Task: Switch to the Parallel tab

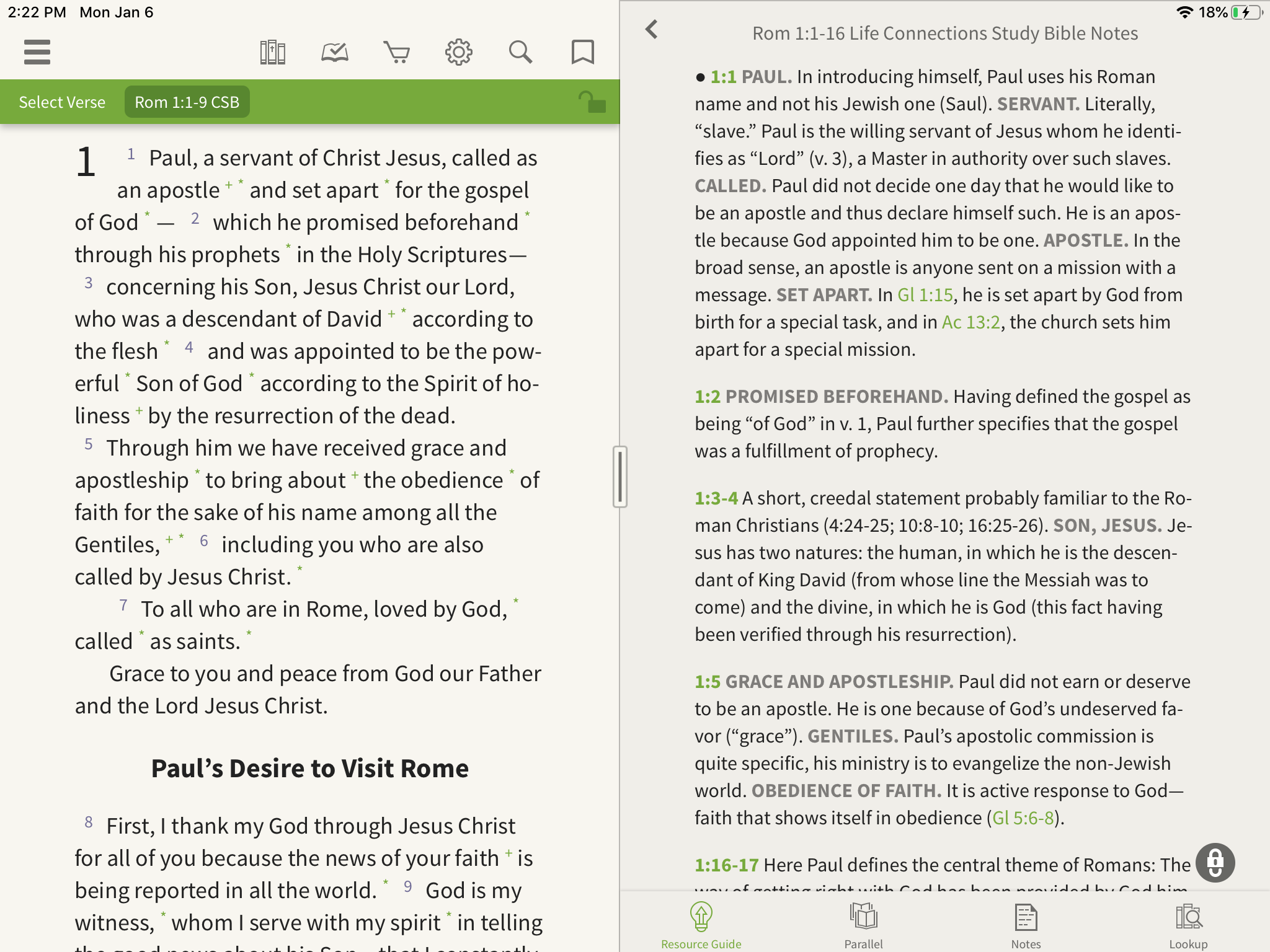Action: [863, 925]
